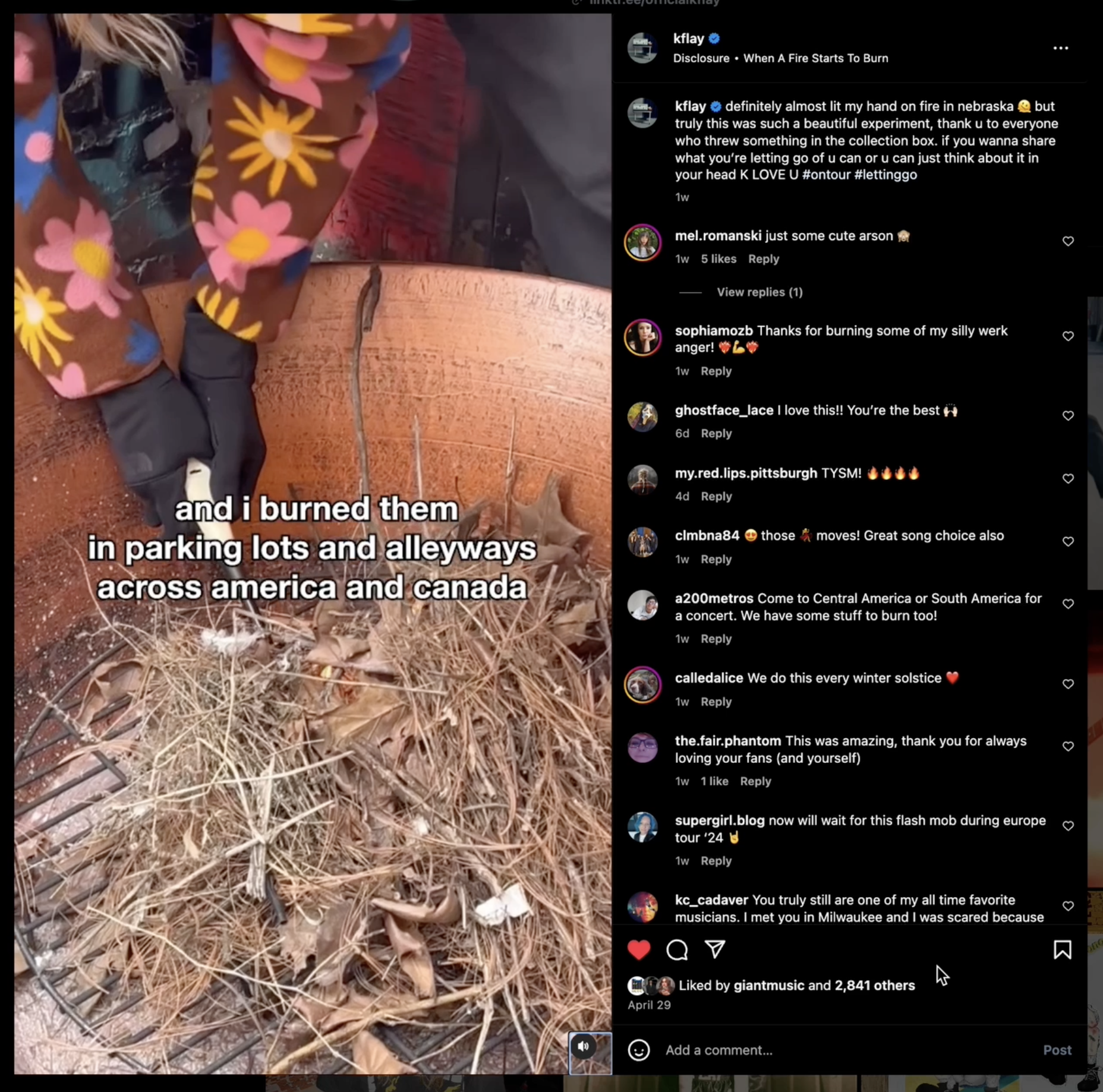This screenshot has height=1092, width=1103.
Task: Mute the video with speaker icon
Action: [x=584, y=1046]
